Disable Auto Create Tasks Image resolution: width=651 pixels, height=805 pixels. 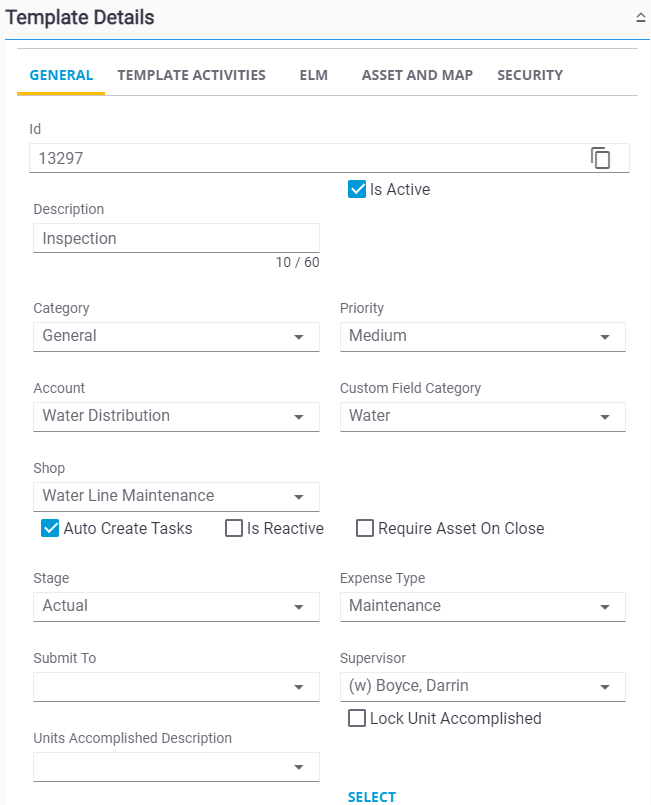50,528
